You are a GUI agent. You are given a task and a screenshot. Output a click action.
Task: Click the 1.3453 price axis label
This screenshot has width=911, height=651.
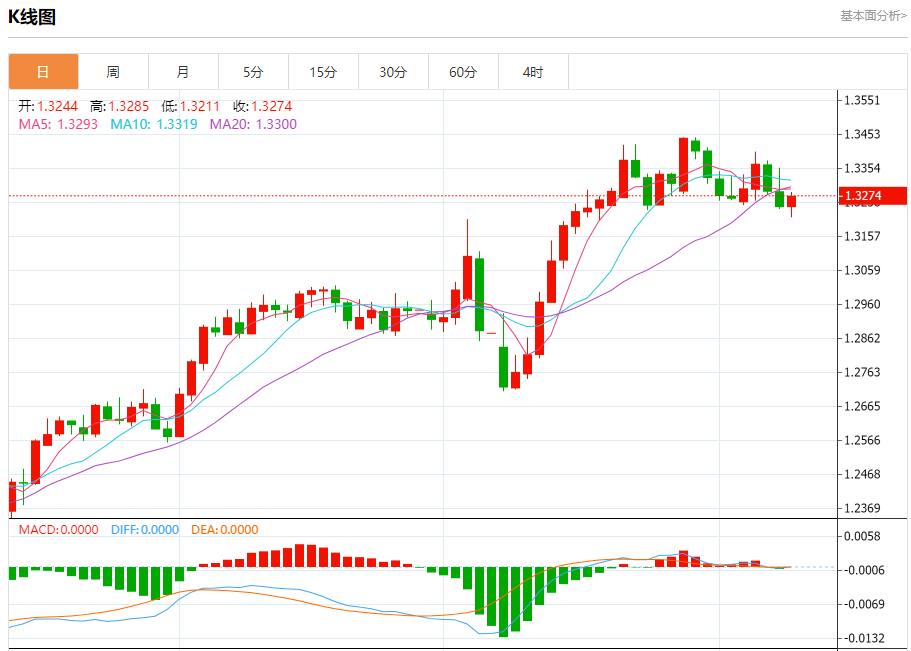862,134
